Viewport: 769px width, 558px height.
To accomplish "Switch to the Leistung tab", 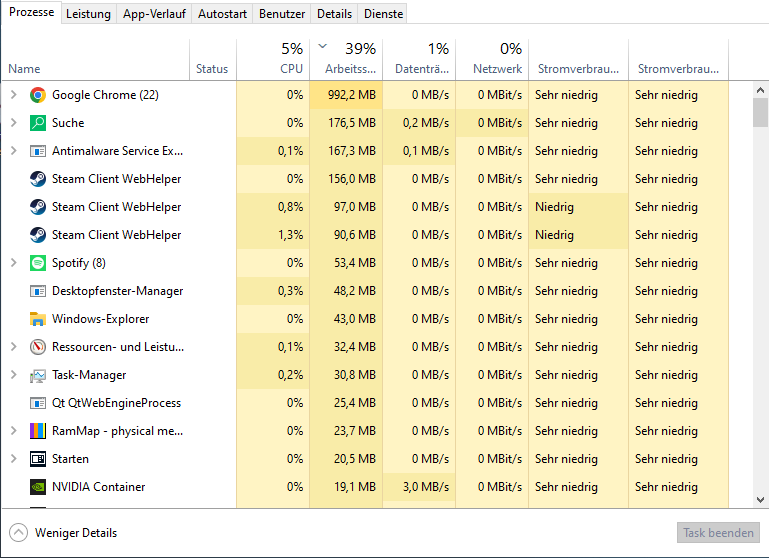I will tap(88, 14).
